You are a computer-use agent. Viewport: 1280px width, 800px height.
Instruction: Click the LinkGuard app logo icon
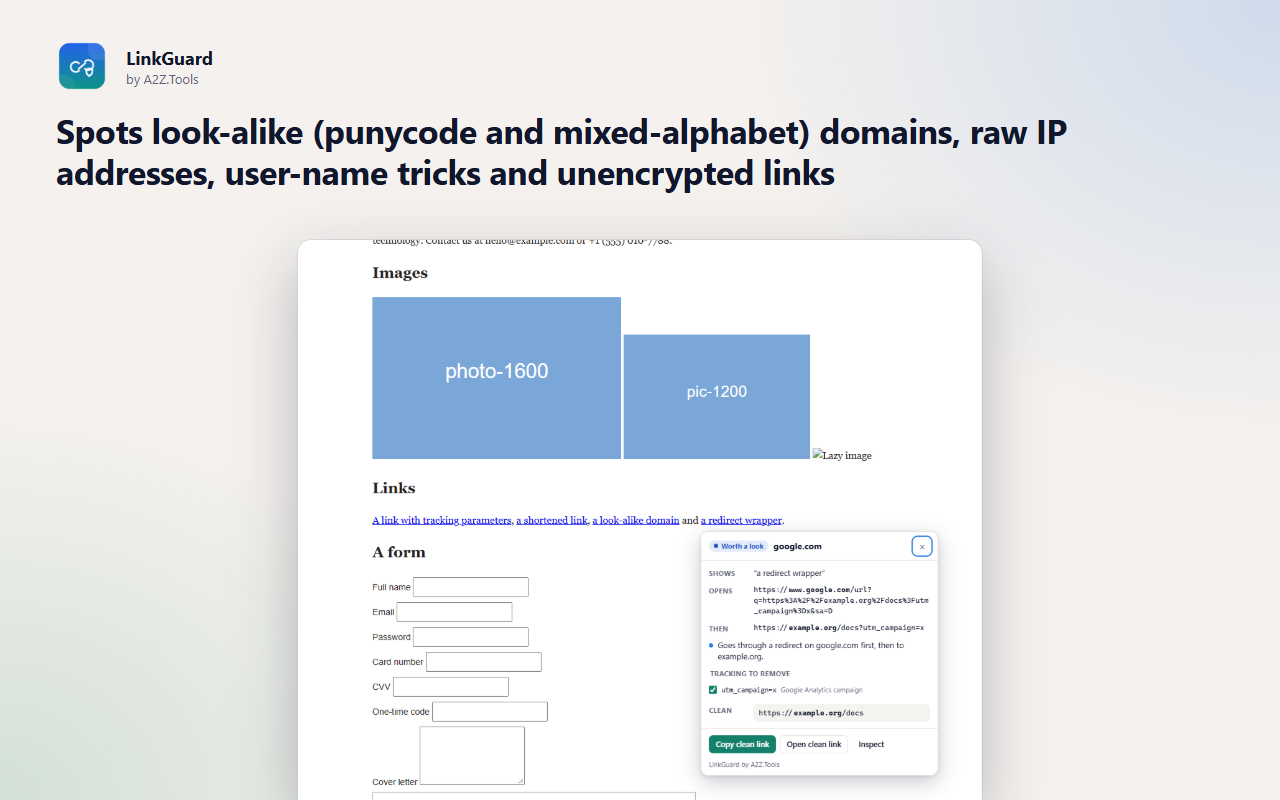tap(82, 66)
